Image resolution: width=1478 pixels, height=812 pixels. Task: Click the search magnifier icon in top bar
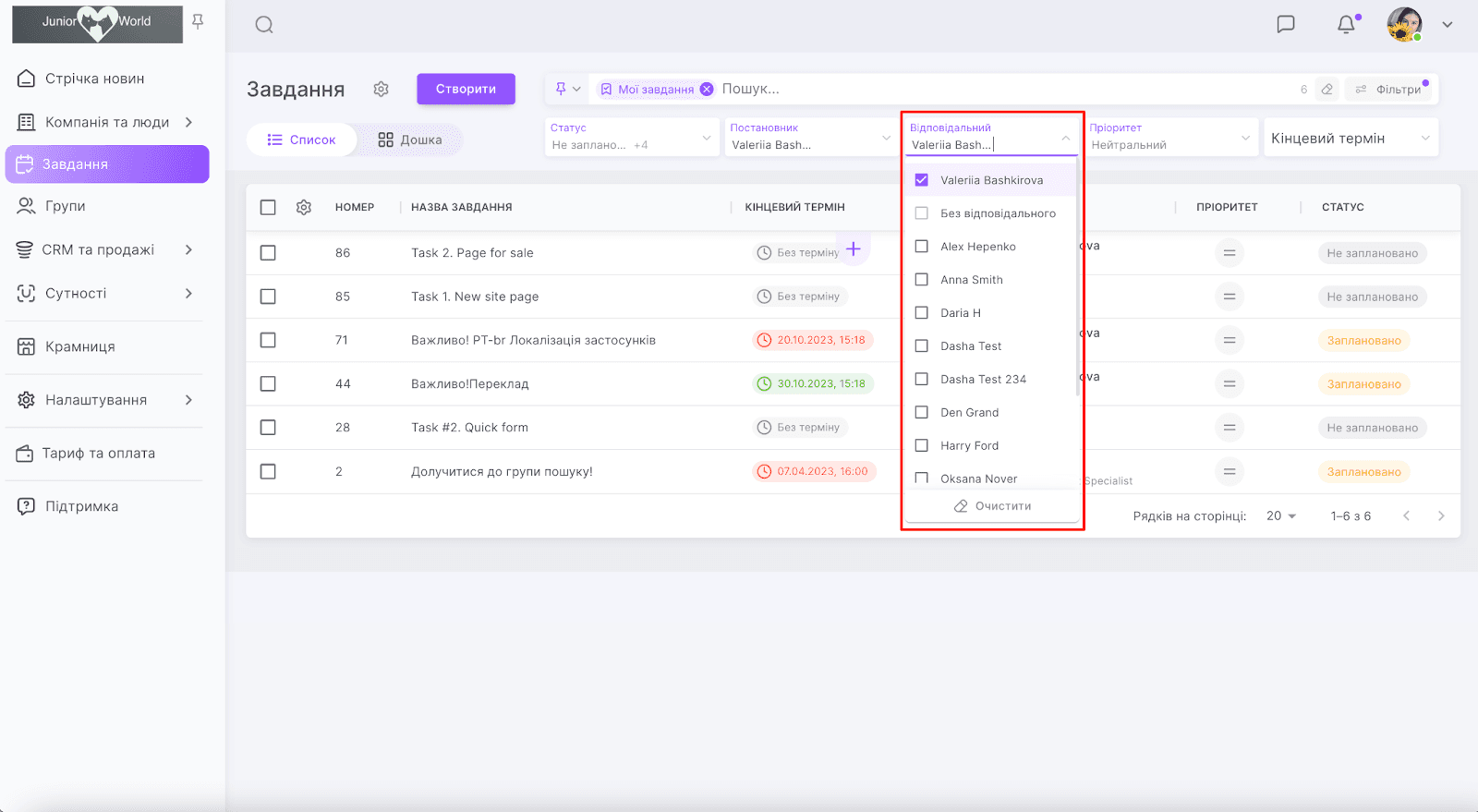point(264,25)
